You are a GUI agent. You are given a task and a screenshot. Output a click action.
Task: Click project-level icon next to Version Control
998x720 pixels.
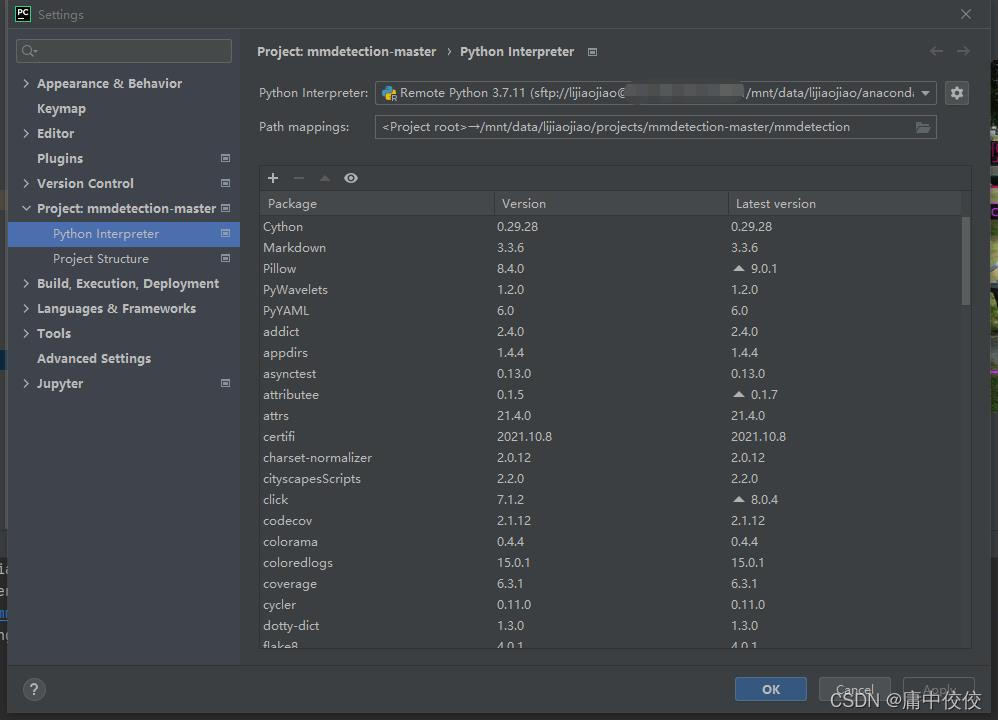click(x=225, y=183)
